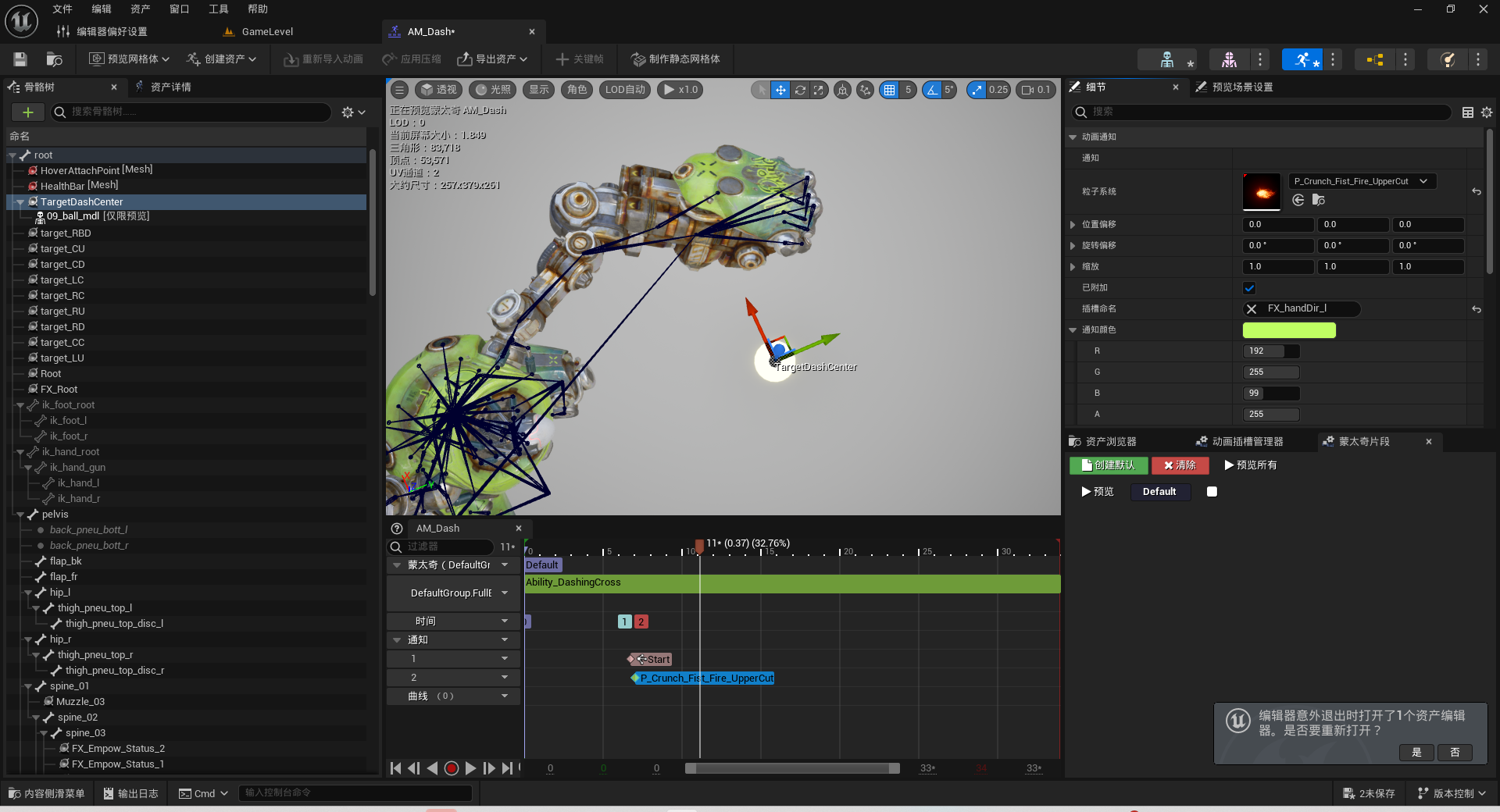1500x812 pixels.
Task: Open skeleton tree settings gear
Action: (x=353, y=112)
